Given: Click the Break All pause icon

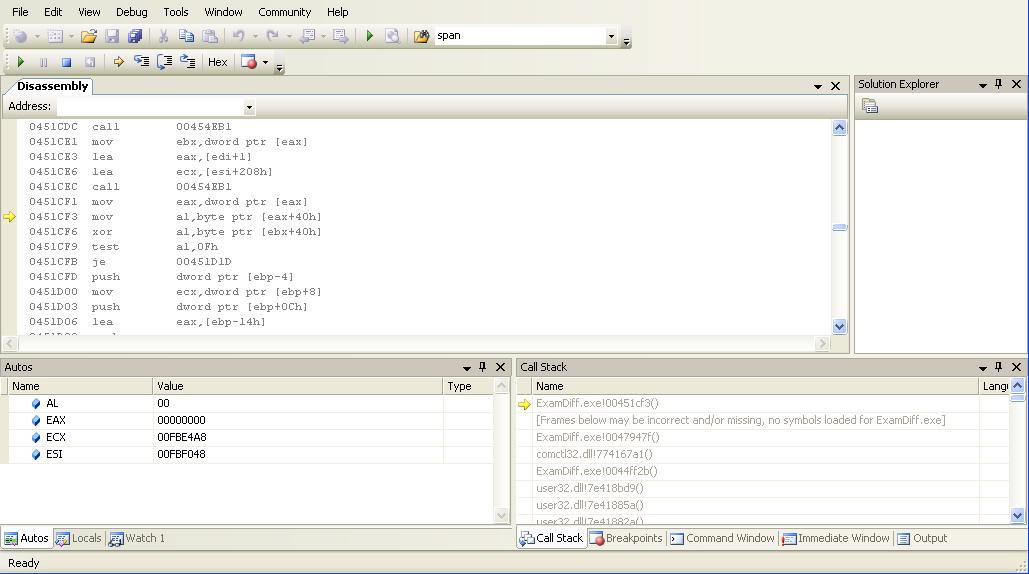Looking at the screenshot, I should (x=43, y=62).
